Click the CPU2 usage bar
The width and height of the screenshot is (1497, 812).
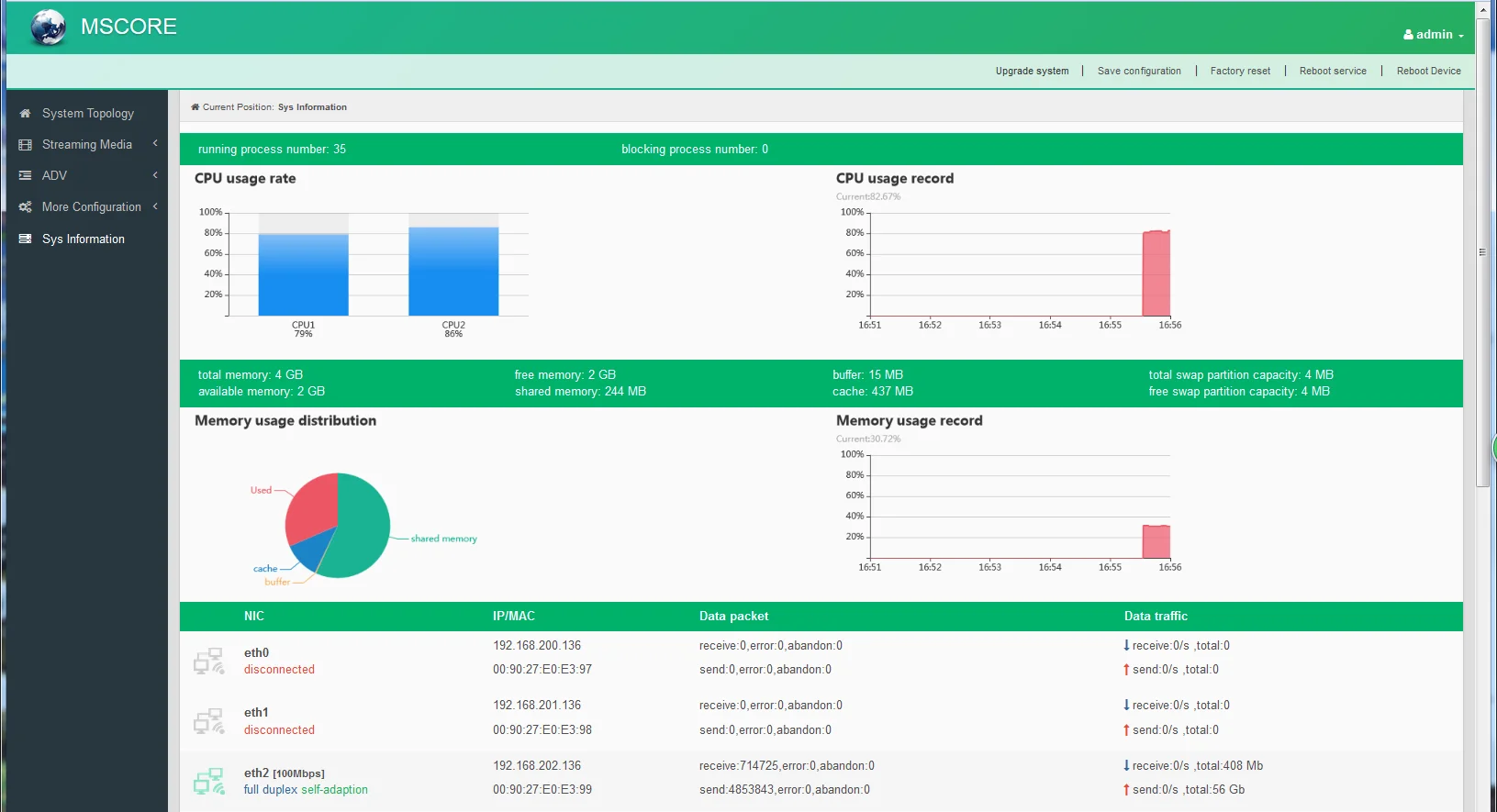tap(453, 271)
